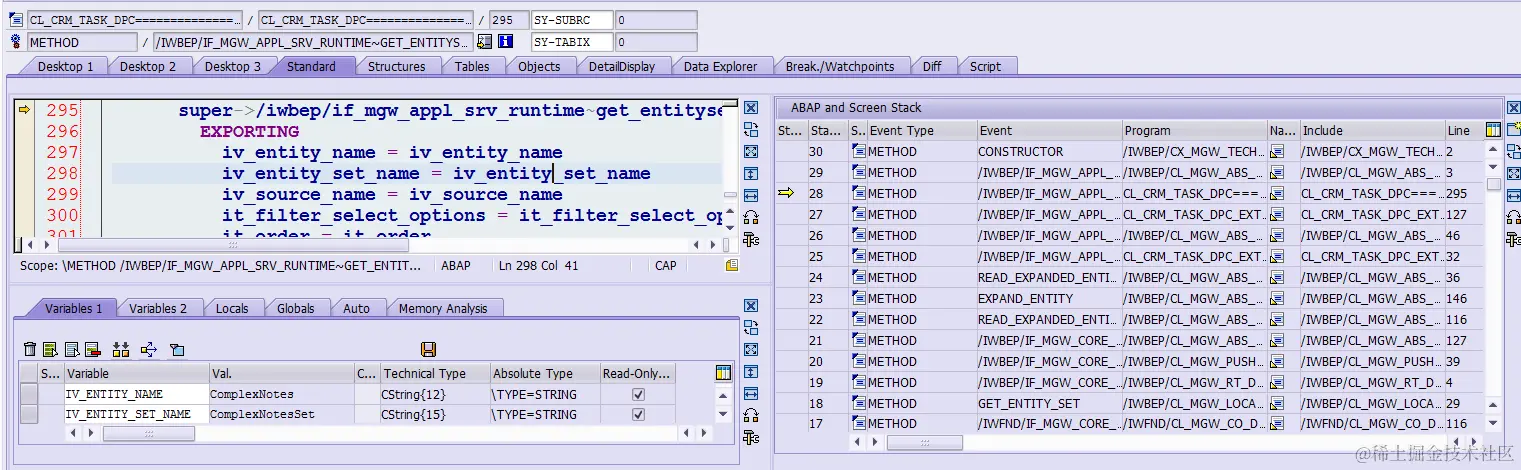The image size is (1521, 470).
Task: Maximize the source code tool to full screen
Action: pyautogui.click(x=751, y=151)
